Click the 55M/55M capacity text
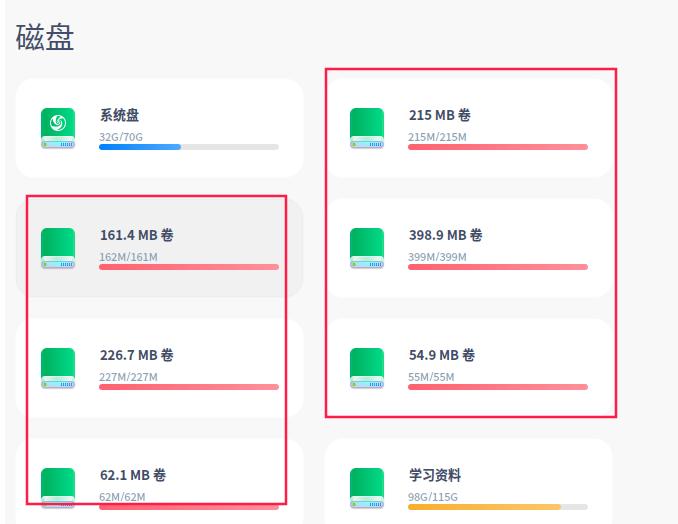Image resolution: width=678 pixels, height=524 pixels. tap(431, 377)
